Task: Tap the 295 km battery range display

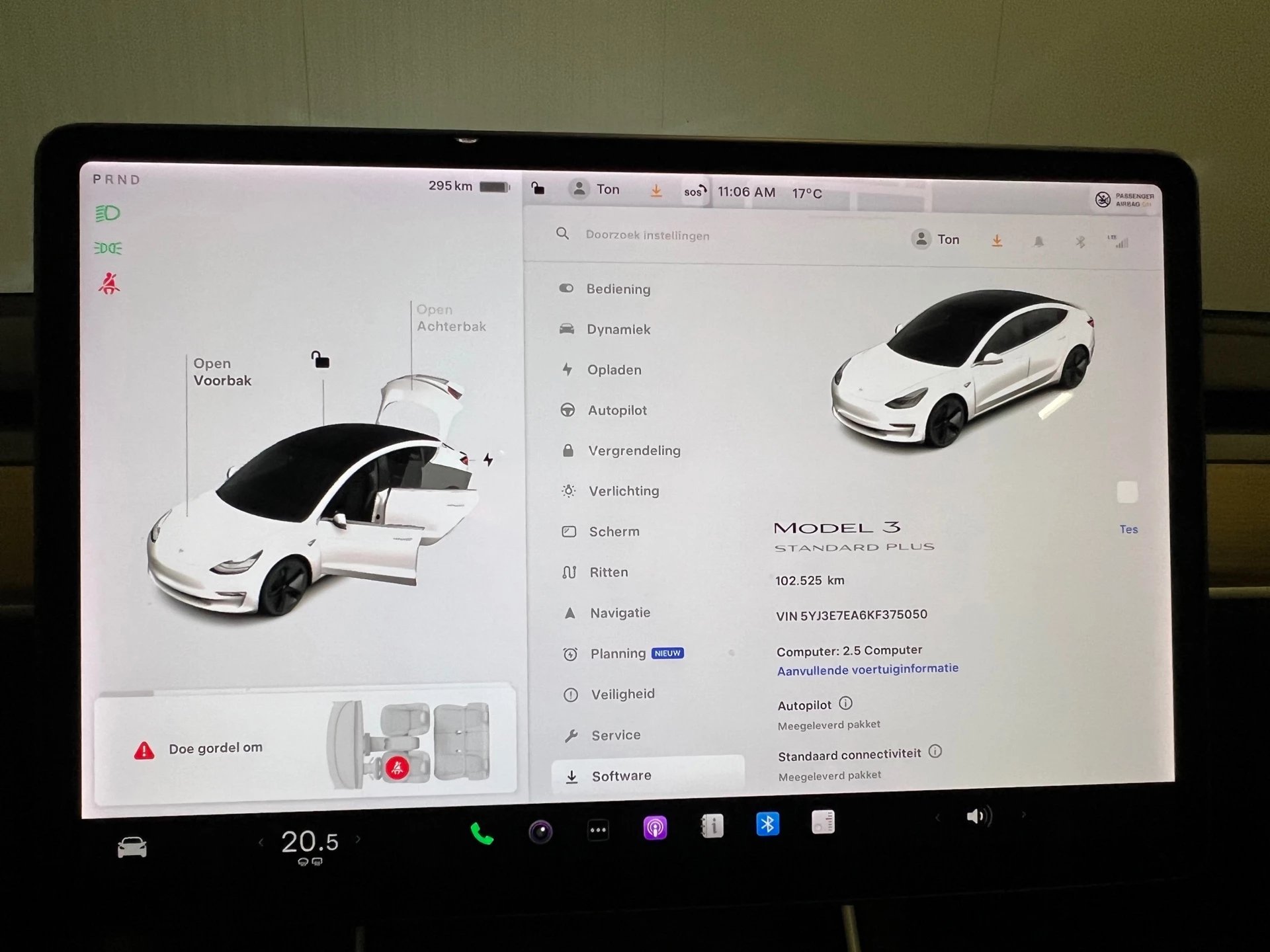Action: click(x=468, y=186)
